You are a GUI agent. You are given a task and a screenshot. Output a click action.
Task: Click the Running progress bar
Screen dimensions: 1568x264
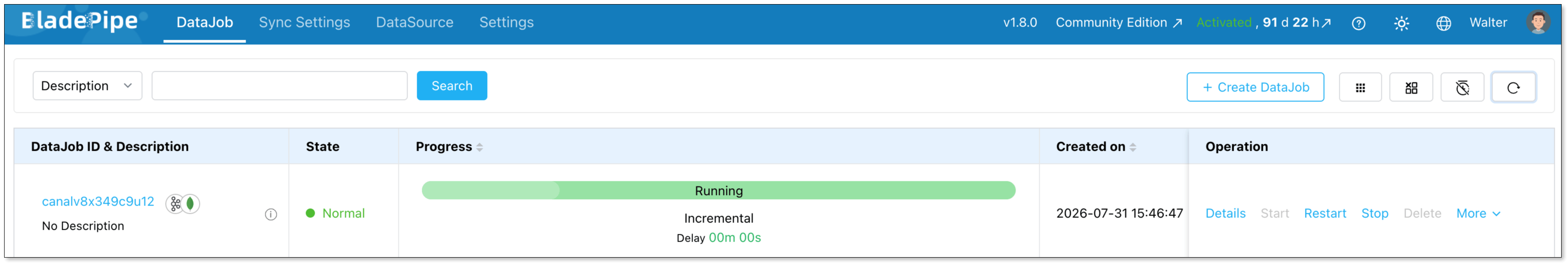click(x=718, y=190)
